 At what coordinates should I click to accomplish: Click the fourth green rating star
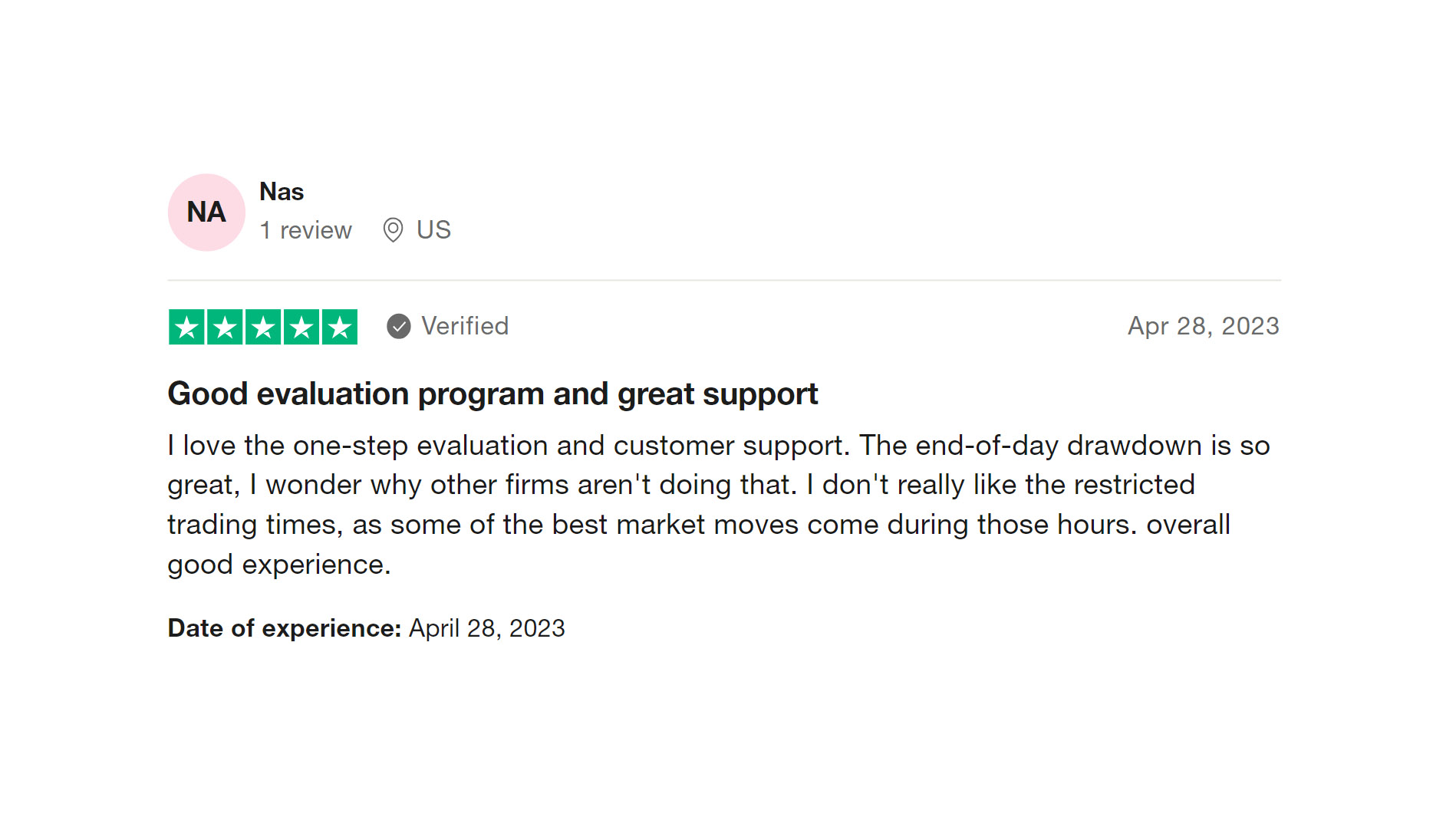[x=301, y=328]
